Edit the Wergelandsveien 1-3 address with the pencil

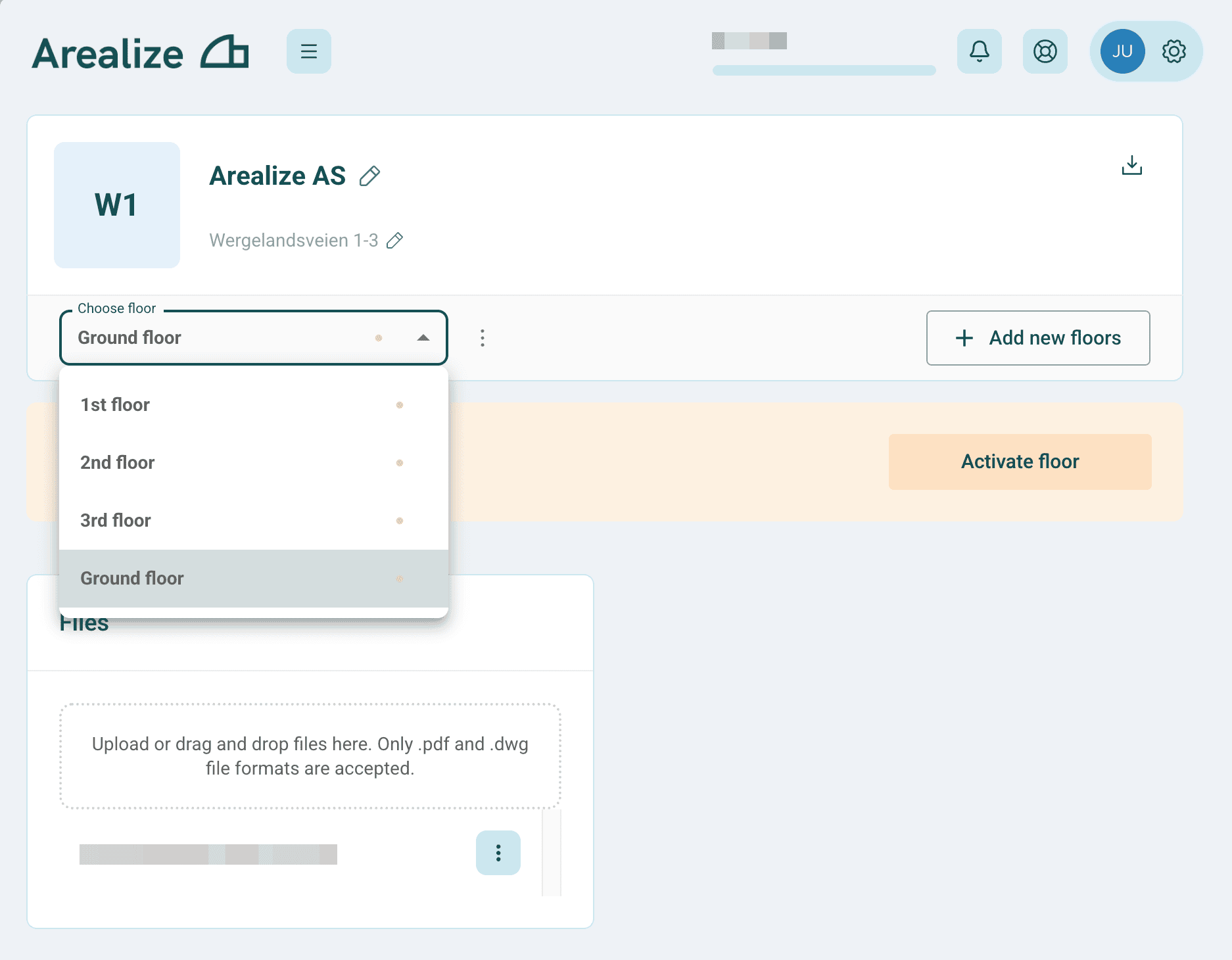394,241
